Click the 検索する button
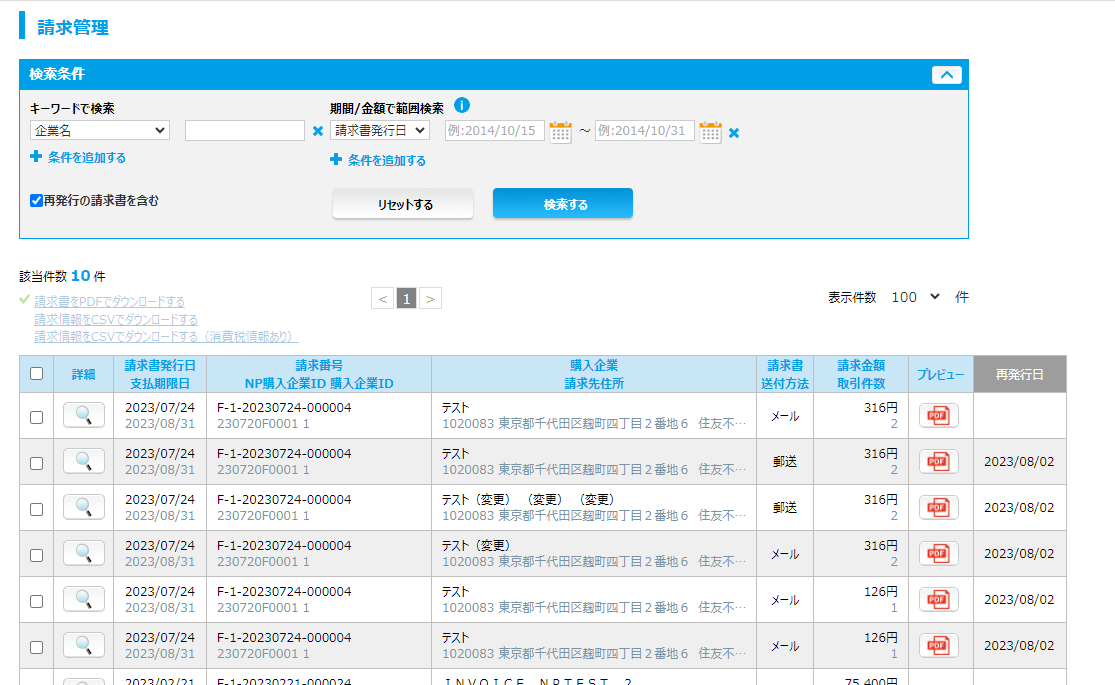This screenshot has width=1115, height=685. tap(562, 203)
